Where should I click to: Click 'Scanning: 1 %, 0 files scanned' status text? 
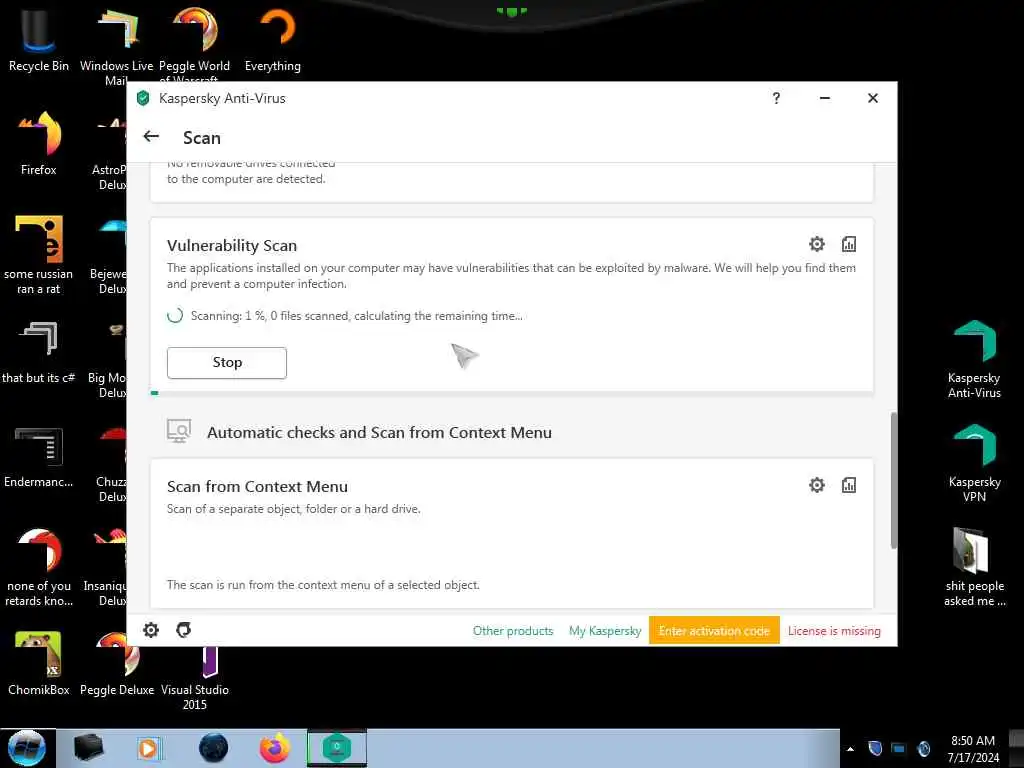click(x=357, y=316)
